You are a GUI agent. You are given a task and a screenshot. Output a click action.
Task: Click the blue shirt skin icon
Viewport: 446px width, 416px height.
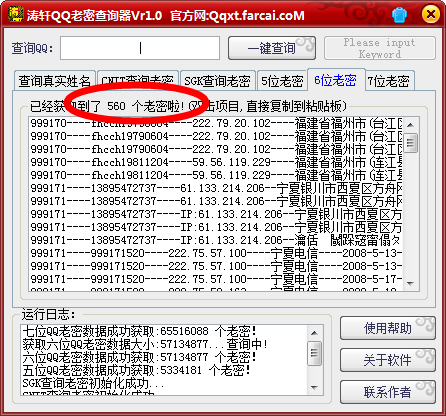tap(399, 15)
